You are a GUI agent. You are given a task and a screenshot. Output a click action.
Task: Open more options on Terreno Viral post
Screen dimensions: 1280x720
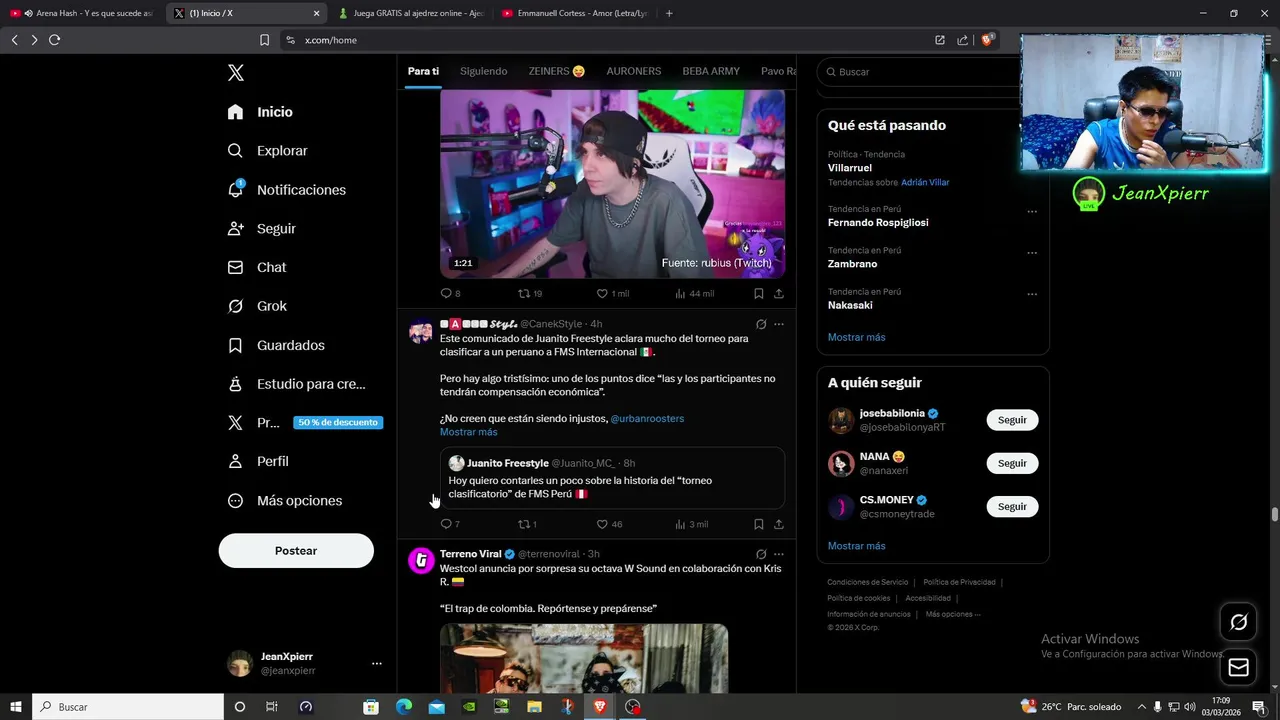point(779,554)
